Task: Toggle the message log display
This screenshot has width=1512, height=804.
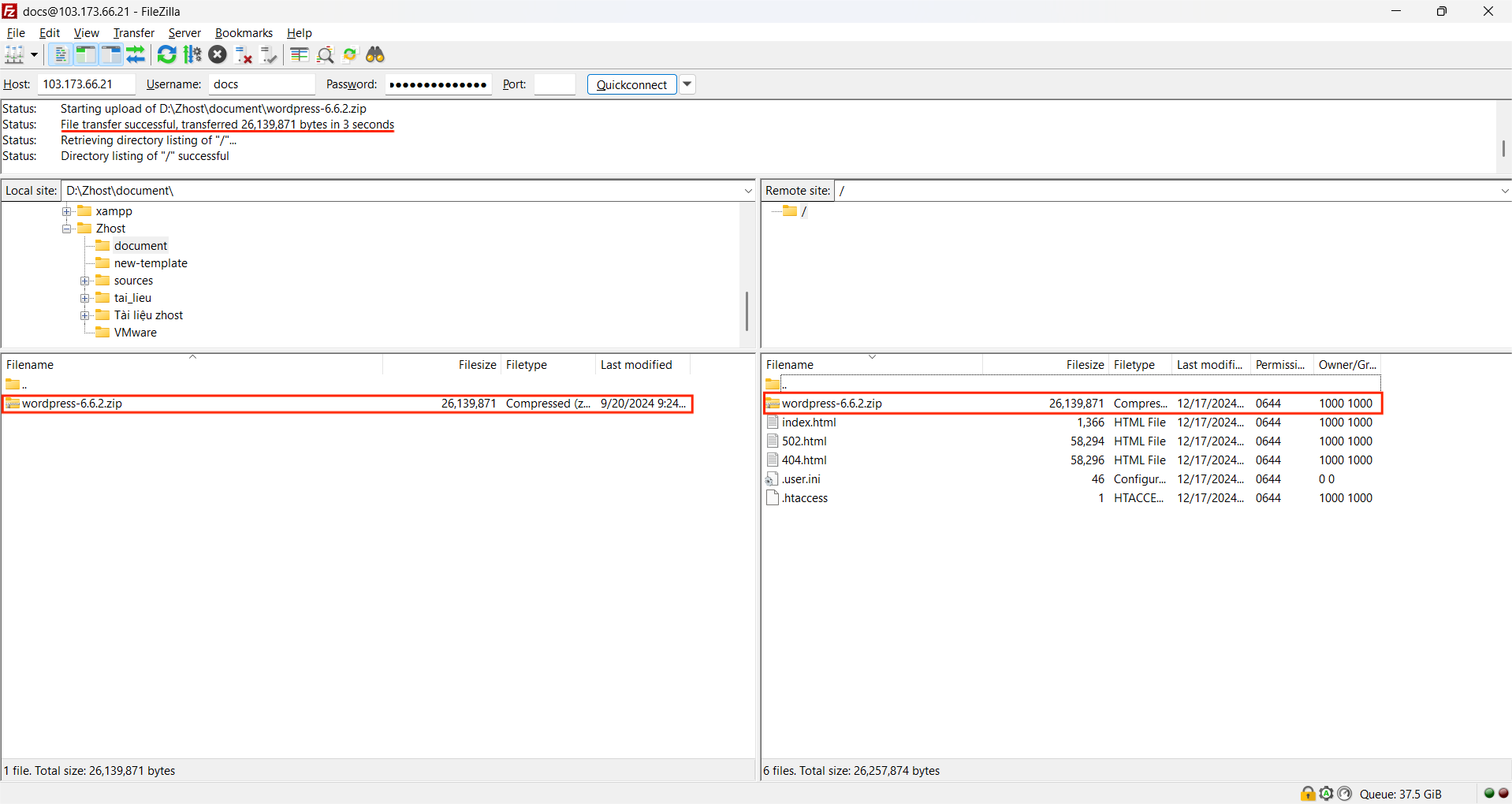Action: (60, 54)
